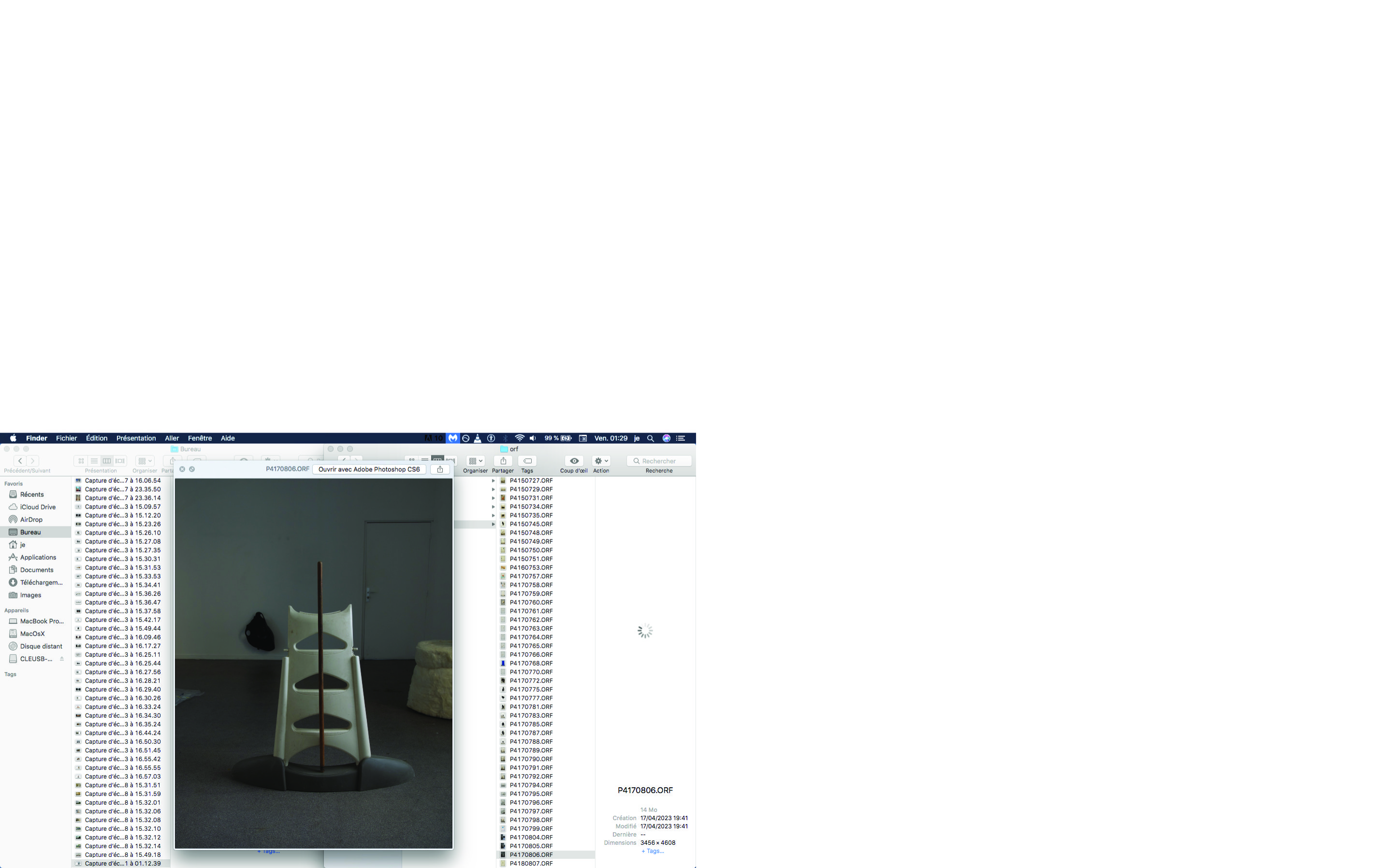Click the Tags toolbar icon
Viewport: 1393px width, 868px height.
[x=527, y=461]
